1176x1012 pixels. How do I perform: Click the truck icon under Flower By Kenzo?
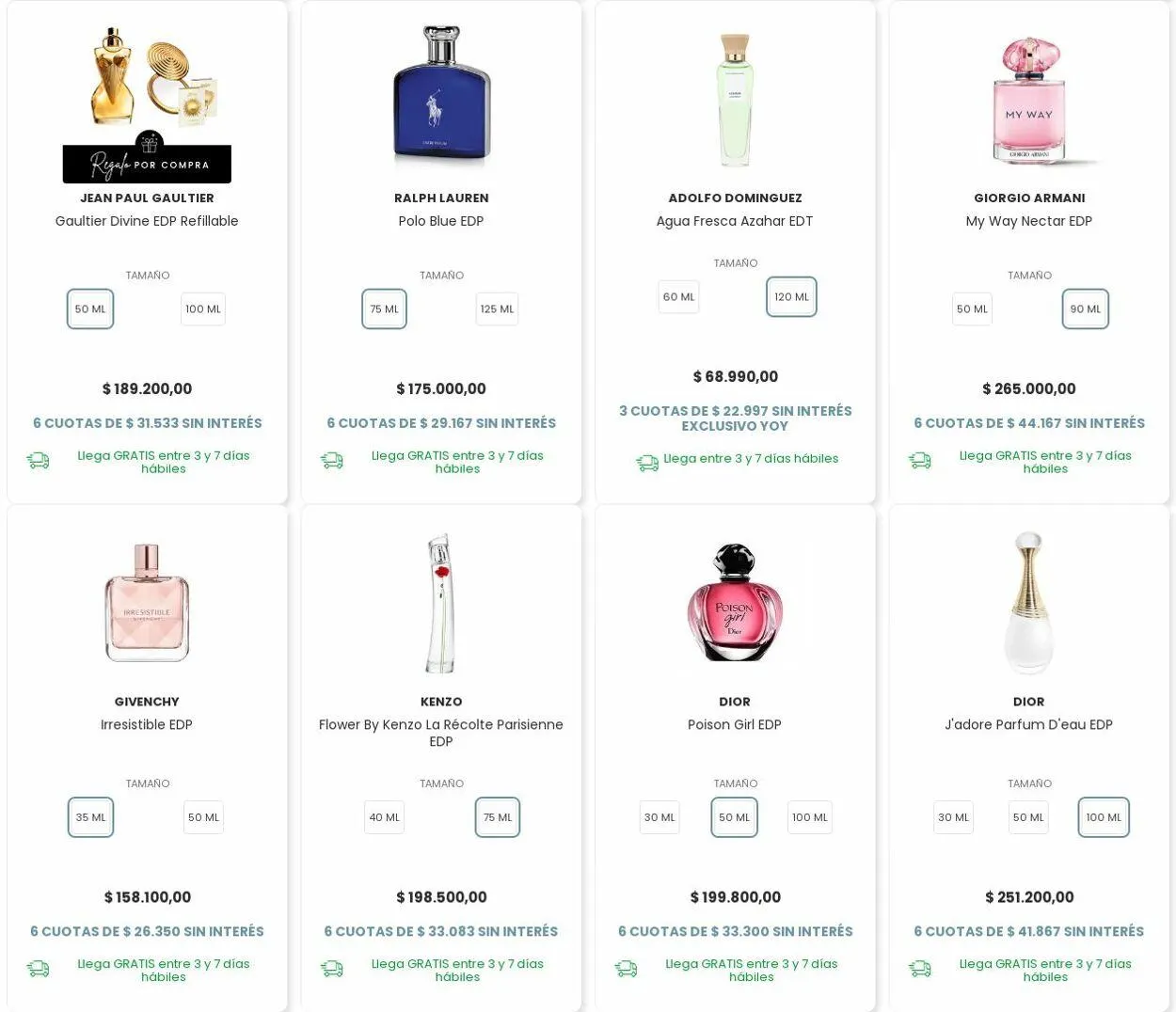click(x=331, y=969)
